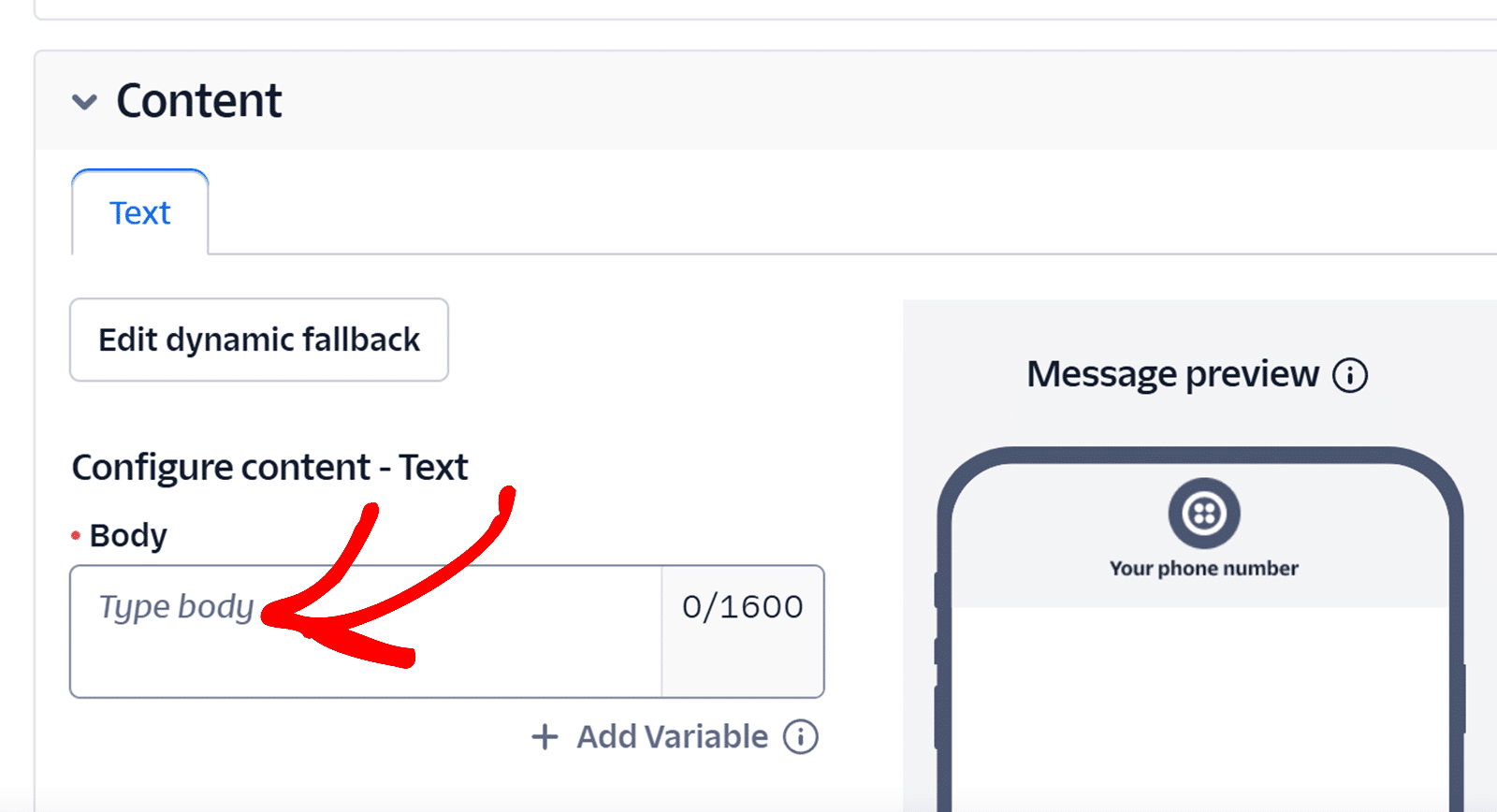1497x812 pixels.
Task: Click the info icon beside Message preview
Action: tap(1351, 374)
